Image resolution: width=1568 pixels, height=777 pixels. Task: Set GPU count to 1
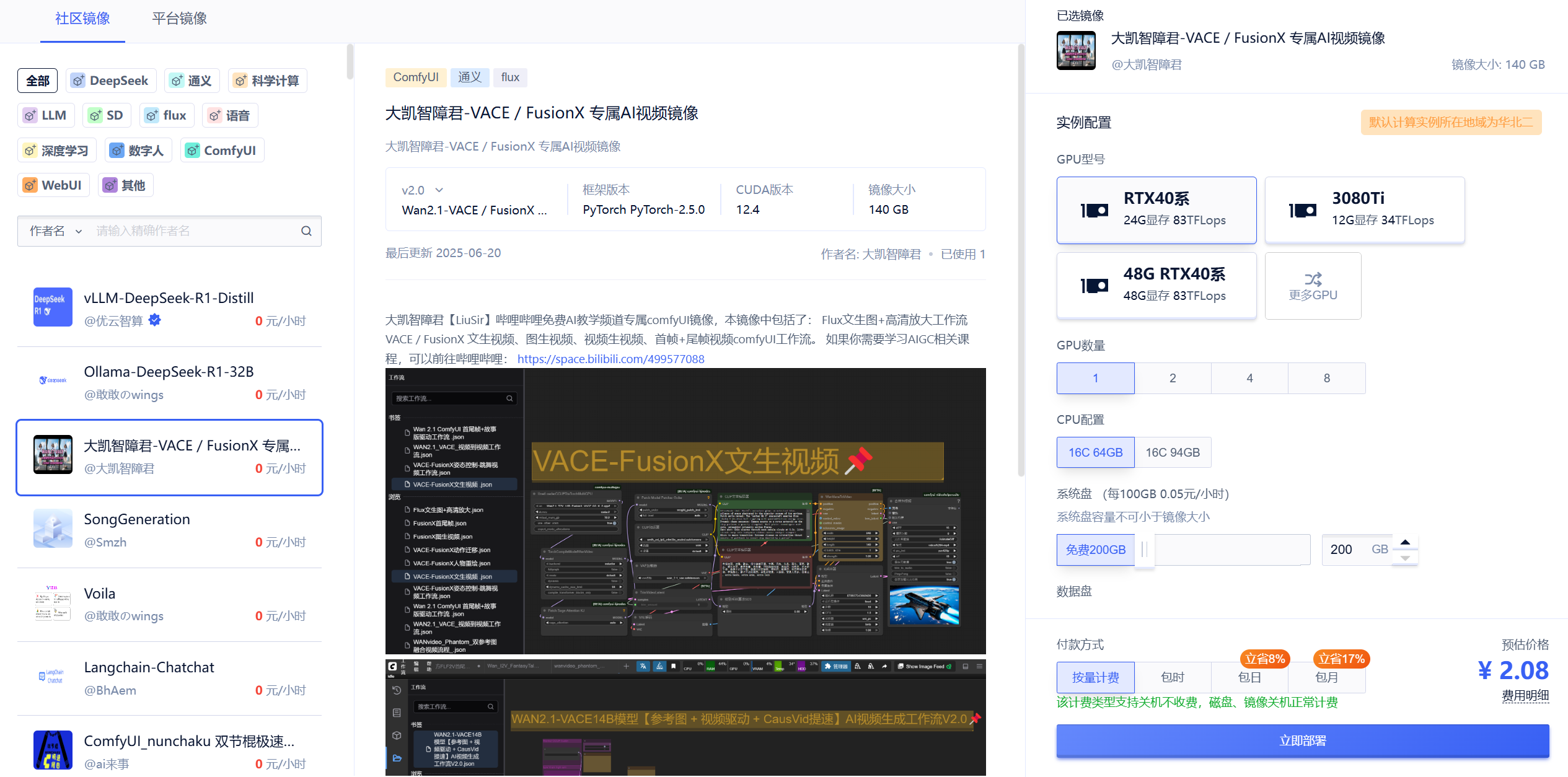pyautogui.click(x=1095, y=378)
